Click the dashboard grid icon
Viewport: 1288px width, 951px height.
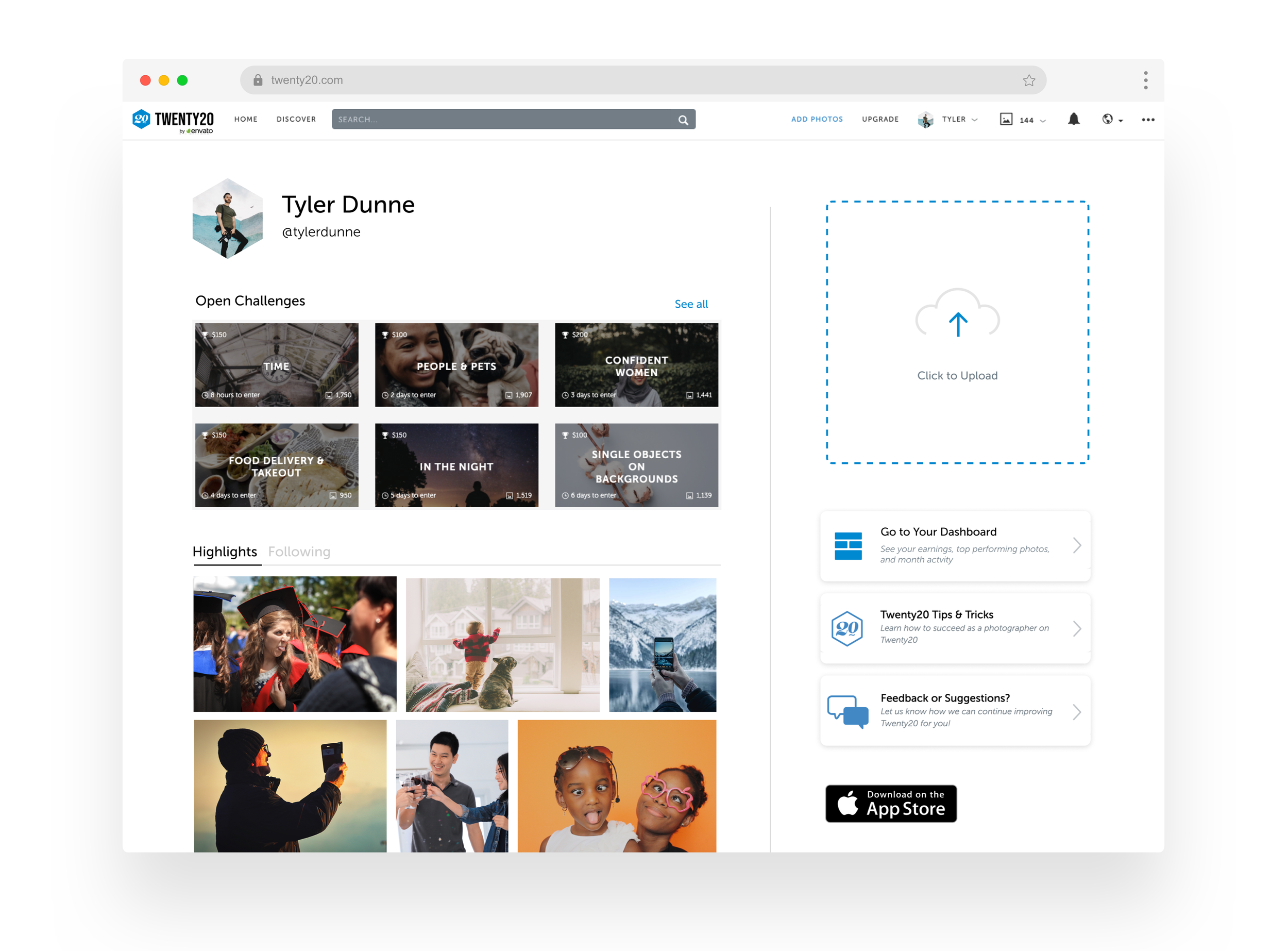coord(848,546)
